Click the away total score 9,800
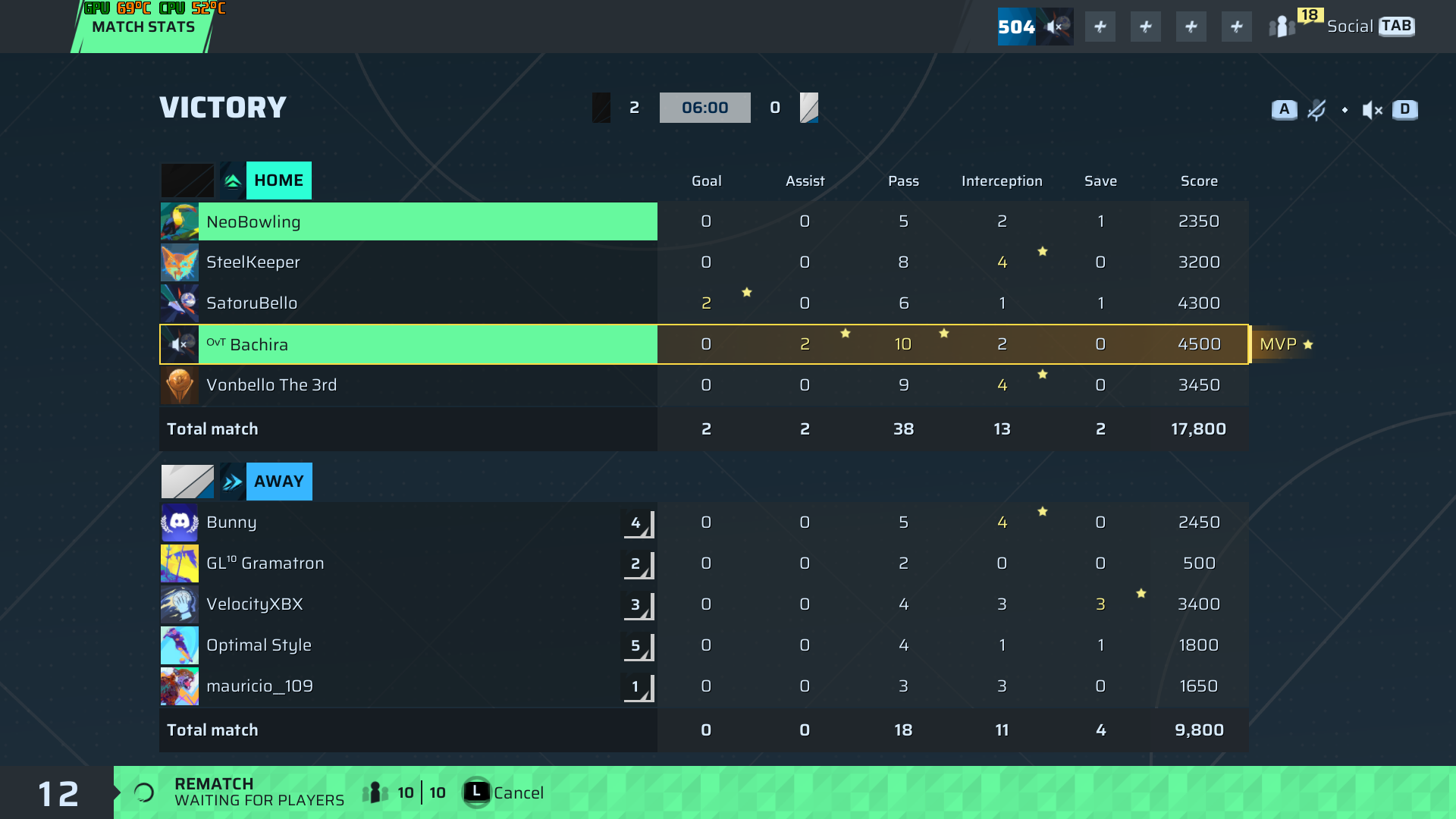Image resolution: width=1456 pixels, height=819 pixels. point(1199,730)
